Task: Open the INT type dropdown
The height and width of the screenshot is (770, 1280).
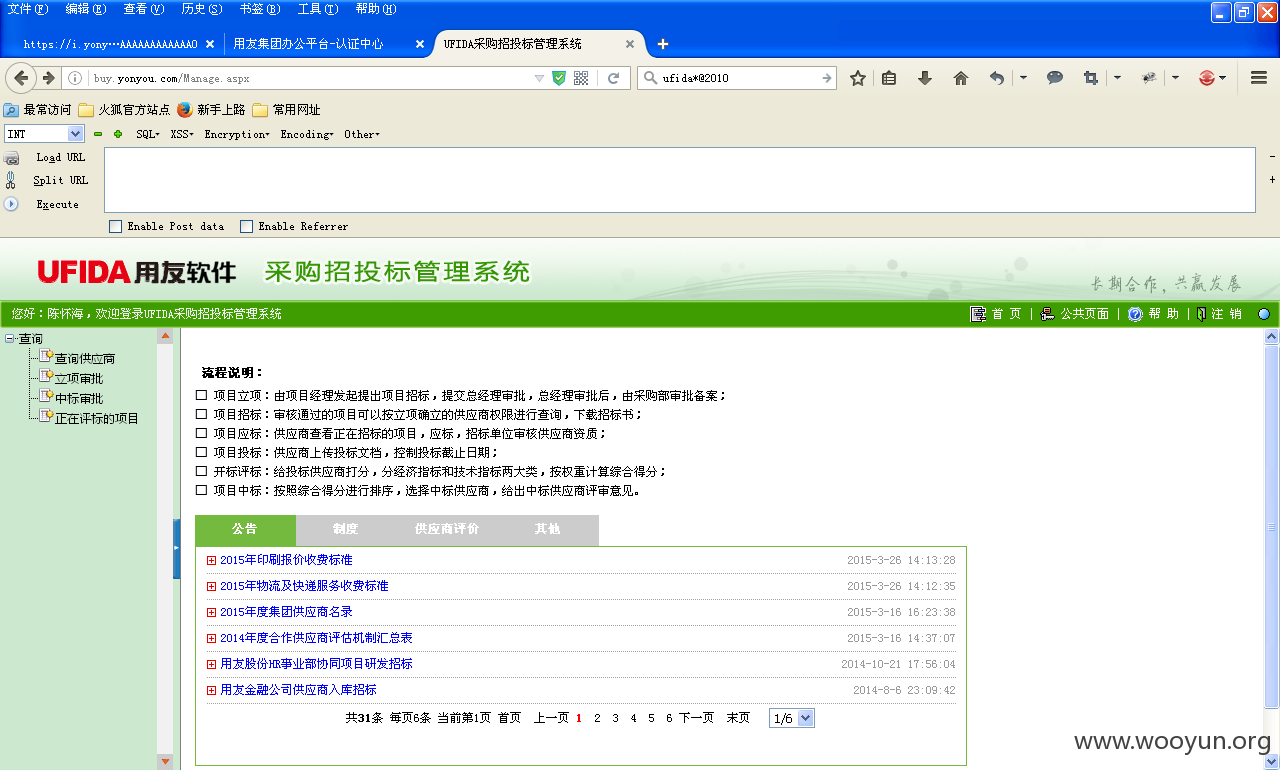Action: pyautogui.click(x=44, y=134)
